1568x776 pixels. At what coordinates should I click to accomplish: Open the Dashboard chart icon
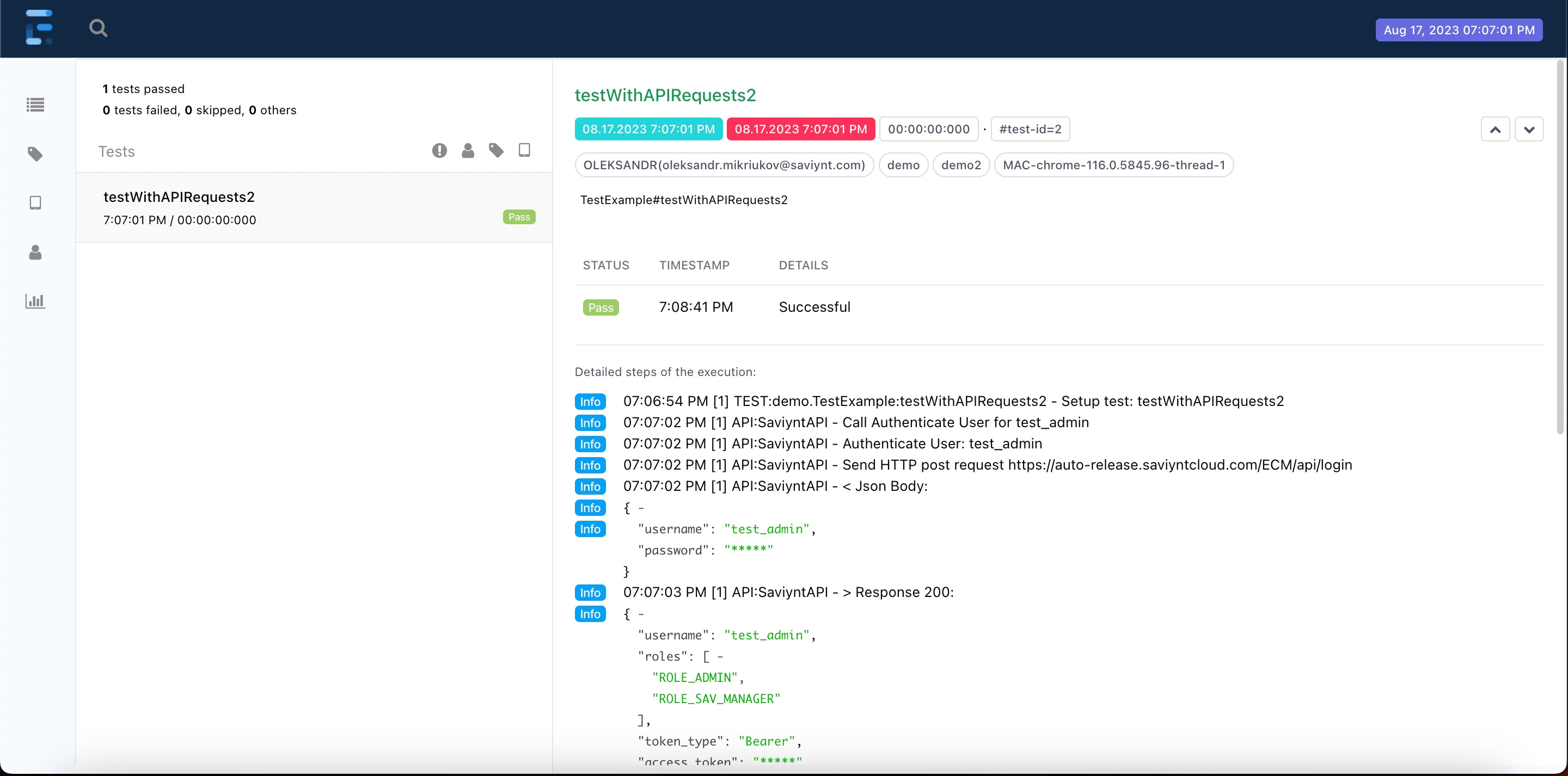(35, 301)
